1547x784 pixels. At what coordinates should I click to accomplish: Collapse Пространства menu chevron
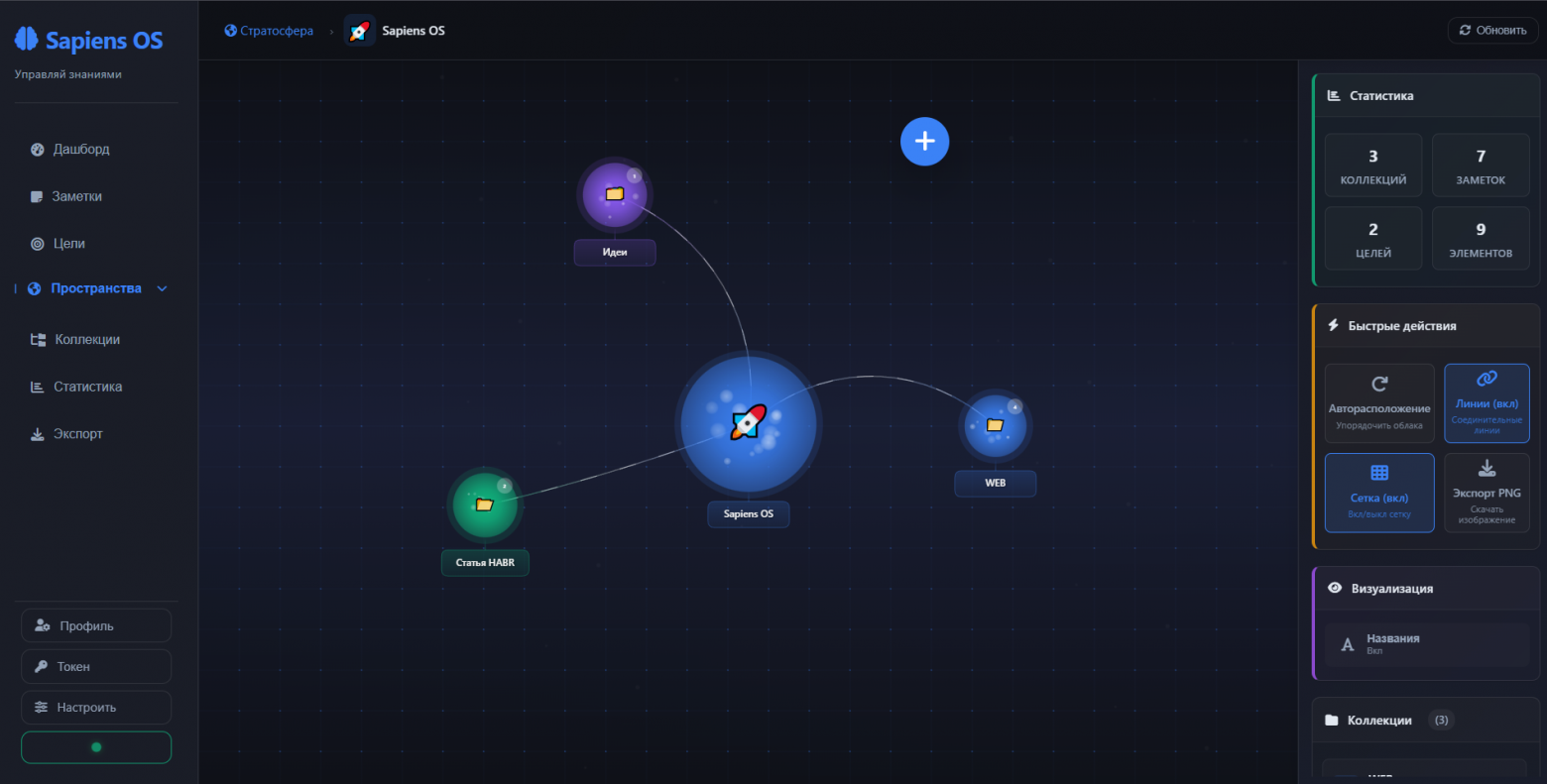pos(163,288)
